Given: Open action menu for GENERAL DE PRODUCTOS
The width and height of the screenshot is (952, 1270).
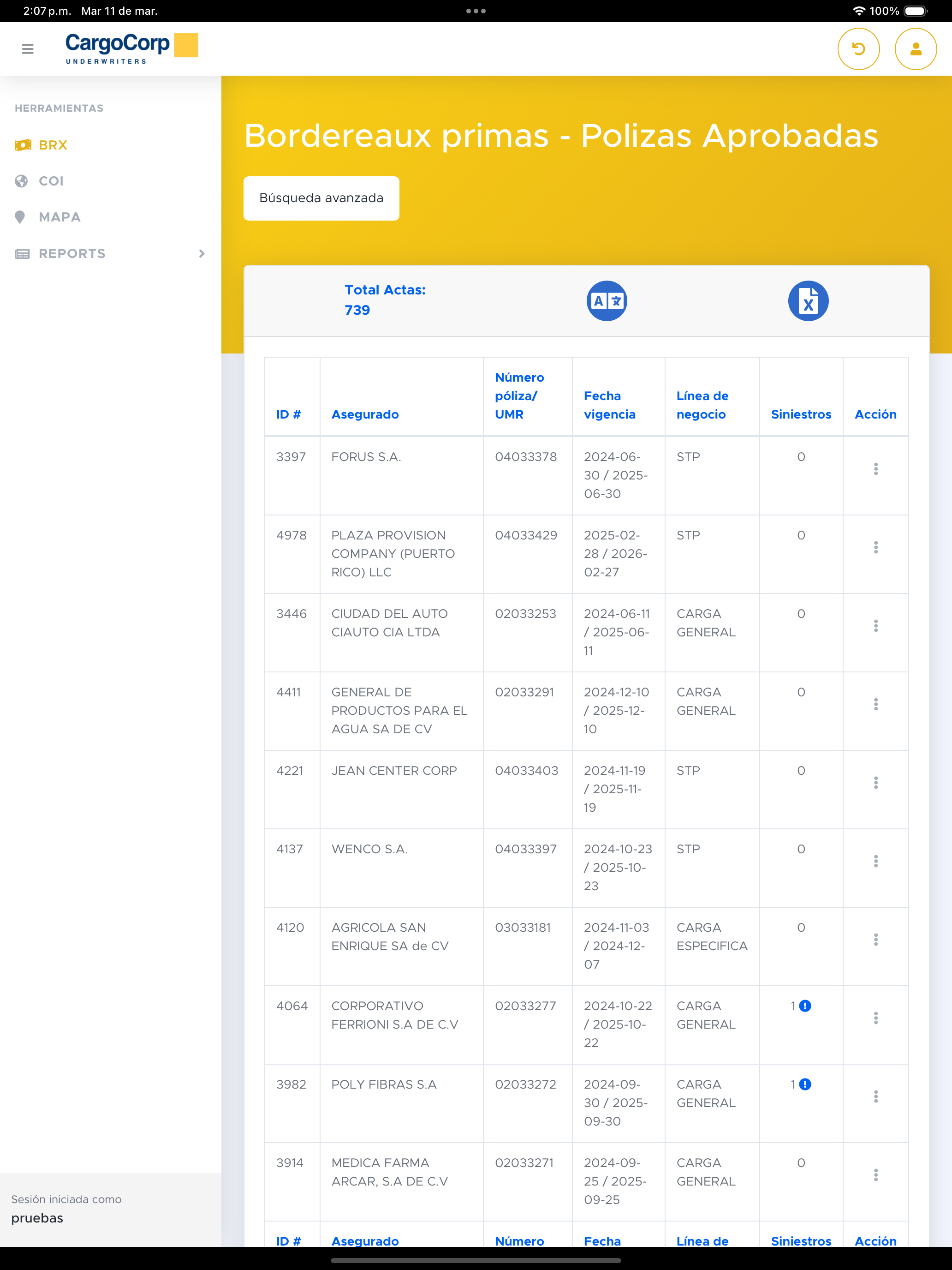Looking at the screenshot, I should (x=876, y=705).
